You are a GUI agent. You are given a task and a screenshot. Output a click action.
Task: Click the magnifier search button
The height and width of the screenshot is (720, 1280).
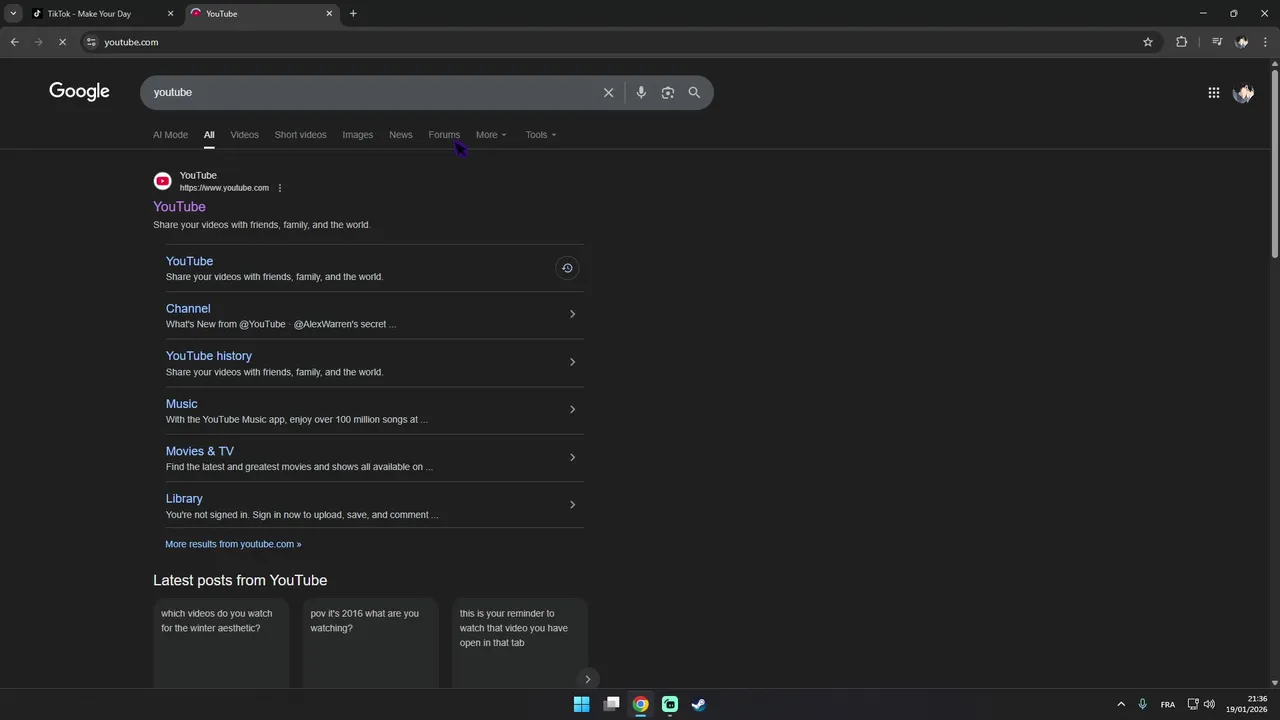694,92
